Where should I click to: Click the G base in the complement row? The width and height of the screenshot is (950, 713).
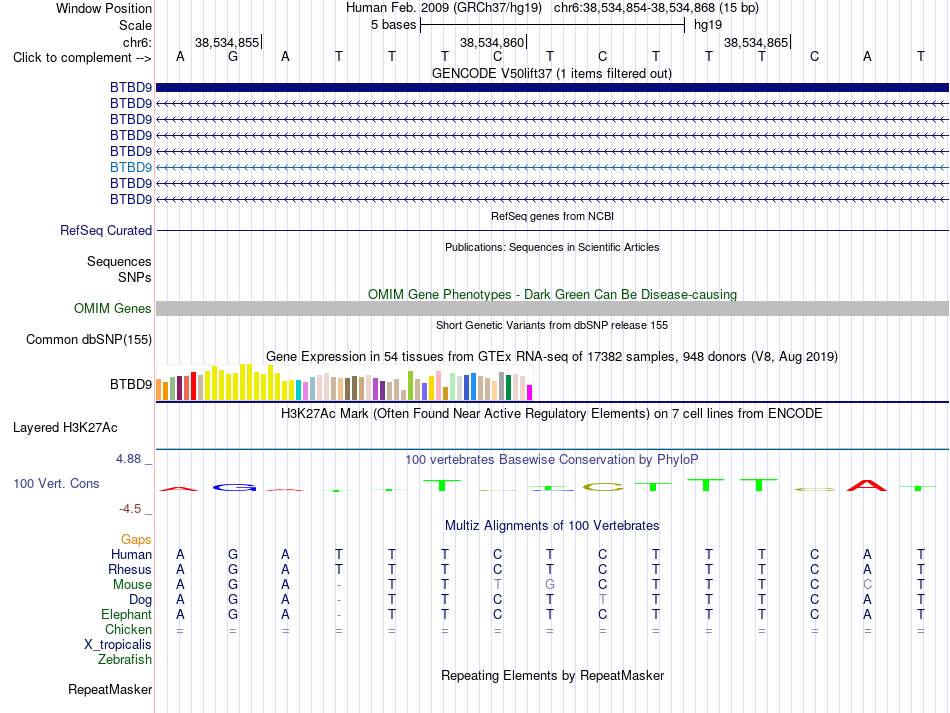[233, 56]
